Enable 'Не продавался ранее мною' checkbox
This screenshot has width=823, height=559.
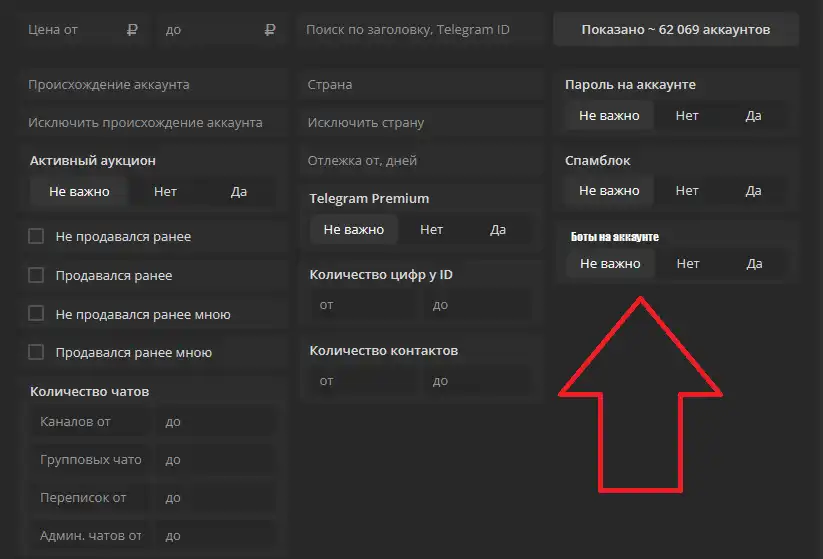pyautogui.click(x=36, y=313)
